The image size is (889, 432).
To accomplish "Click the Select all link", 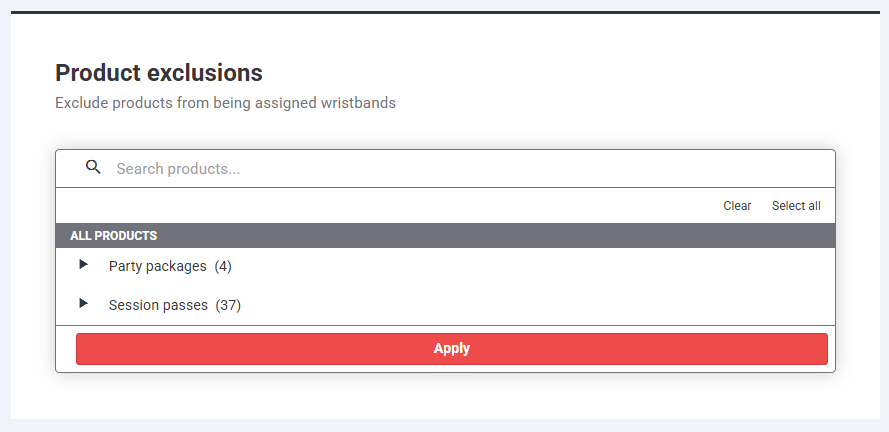I will pyautogui.click(x=796, y=206).
